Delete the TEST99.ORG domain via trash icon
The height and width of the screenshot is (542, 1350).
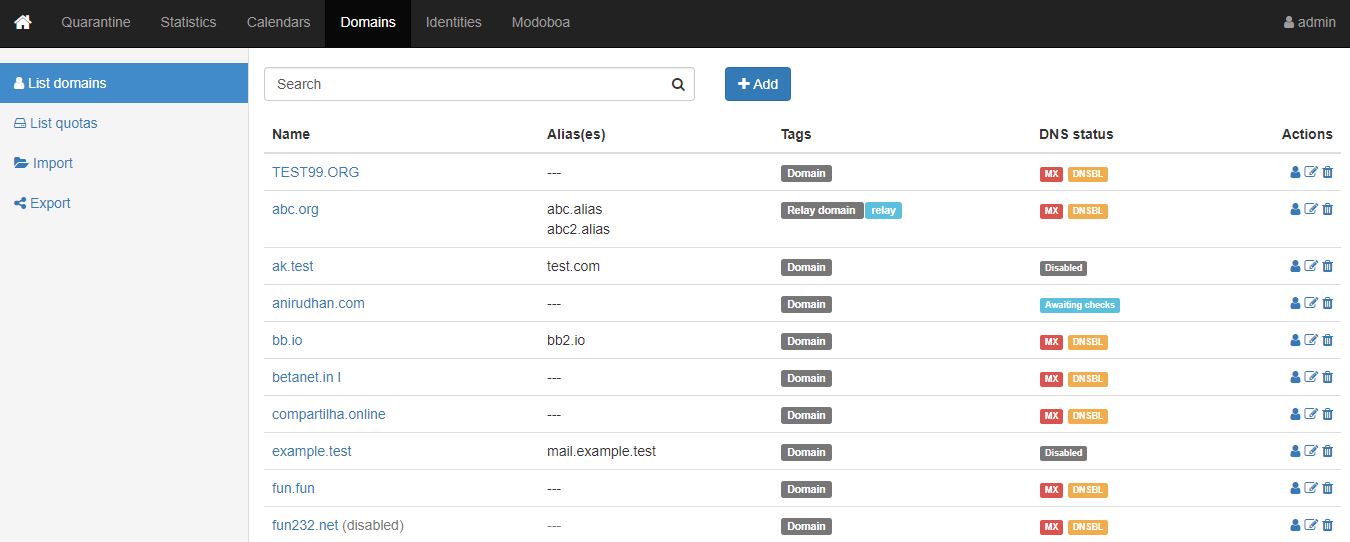point(1328,173)
